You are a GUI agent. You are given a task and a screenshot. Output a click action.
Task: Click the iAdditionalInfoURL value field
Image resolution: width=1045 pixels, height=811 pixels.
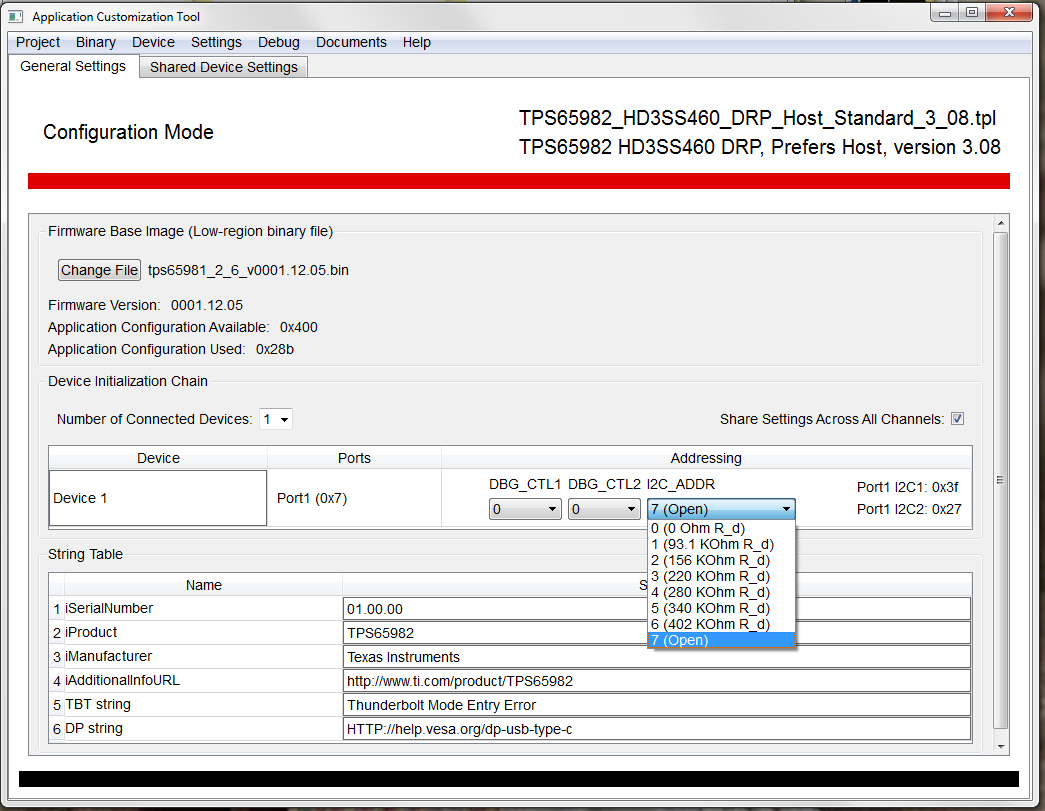click(656, 681)
